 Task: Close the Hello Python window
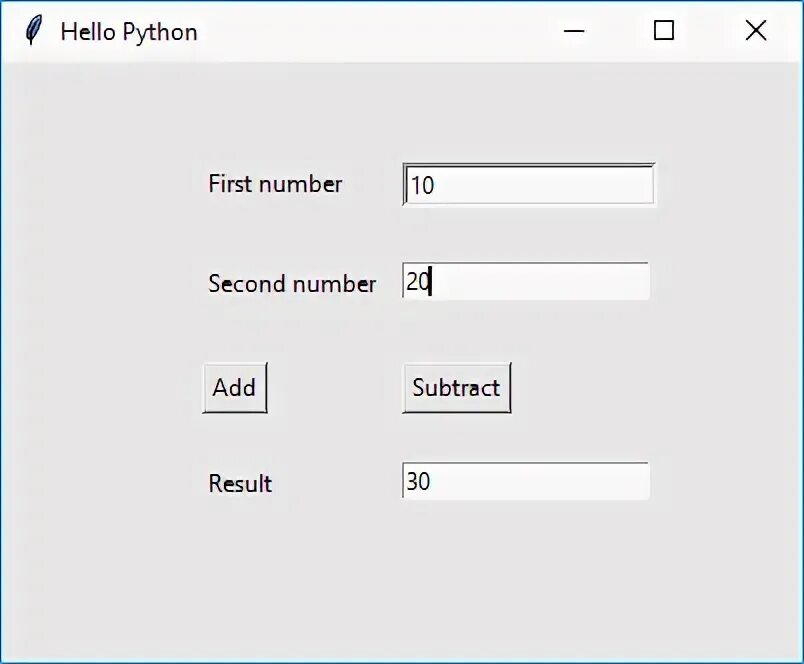(755, 31)
